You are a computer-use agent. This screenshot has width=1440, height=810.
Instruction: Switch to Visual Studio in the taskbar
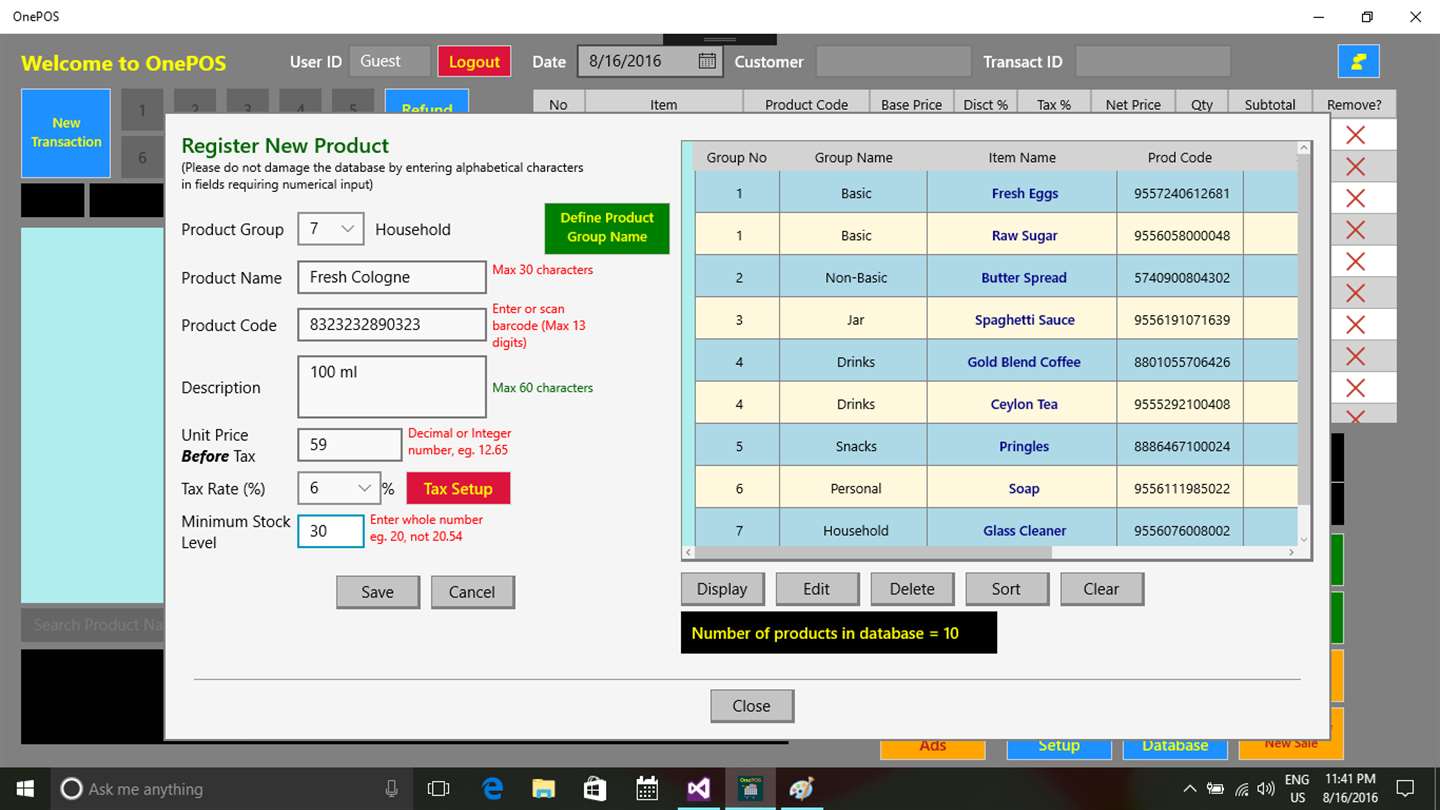tap(698, 789)
